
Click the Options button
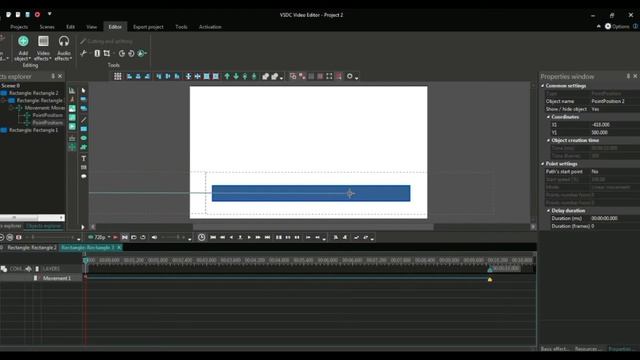point(617,27)
